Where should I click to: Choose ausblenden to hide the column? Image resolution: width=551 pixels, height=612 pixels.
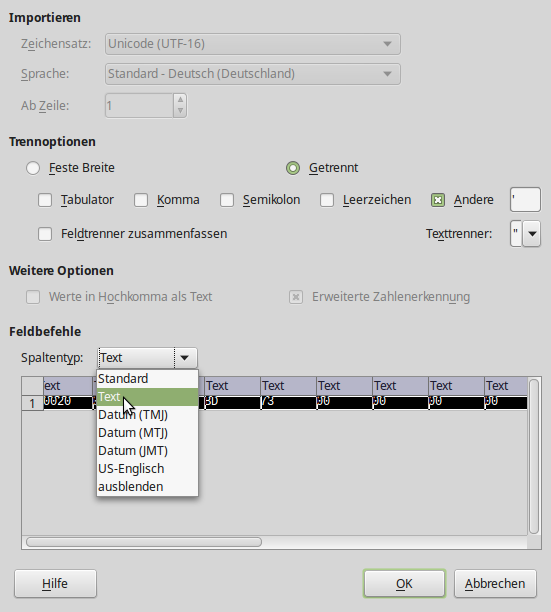[148, 487]
